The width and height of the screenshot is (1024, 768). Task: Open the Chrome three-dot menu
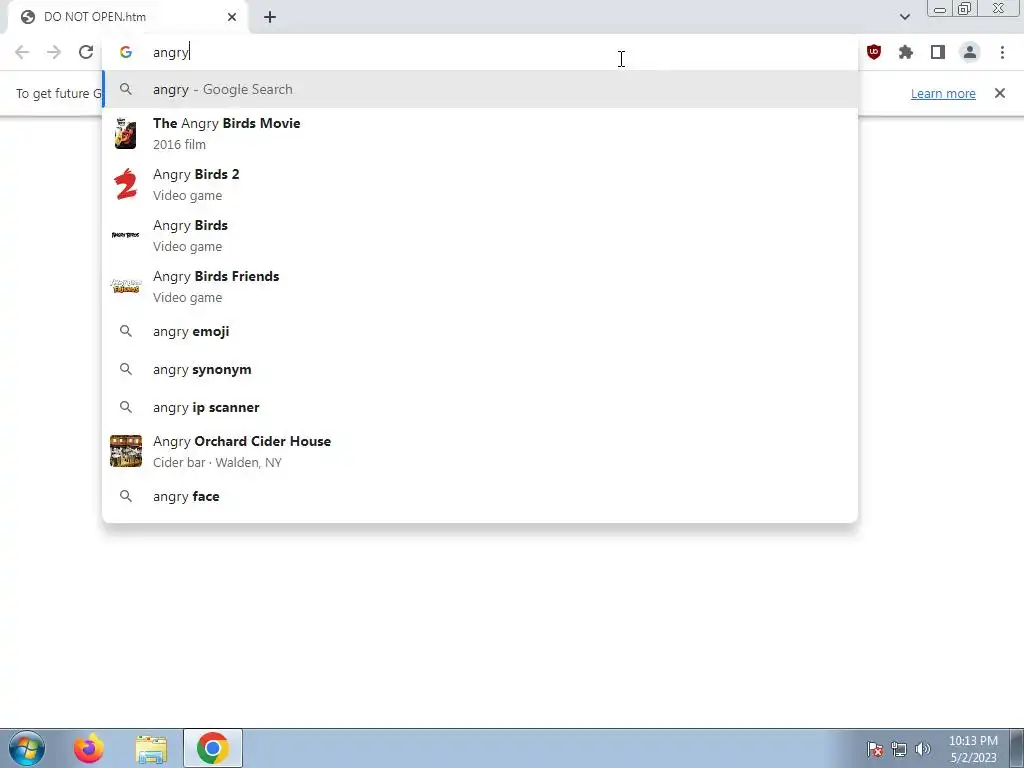(1002, 52)
